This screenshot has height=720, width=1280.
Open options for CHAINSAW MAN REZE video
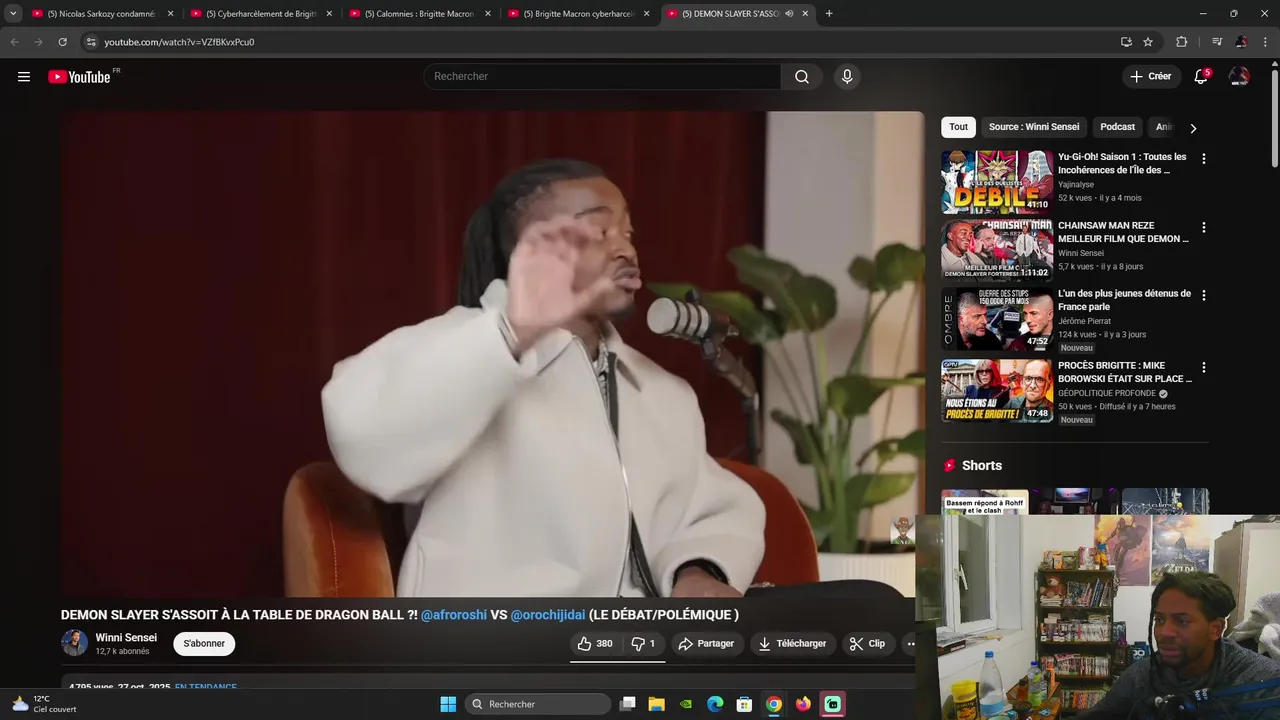(x=1203, y=227)
